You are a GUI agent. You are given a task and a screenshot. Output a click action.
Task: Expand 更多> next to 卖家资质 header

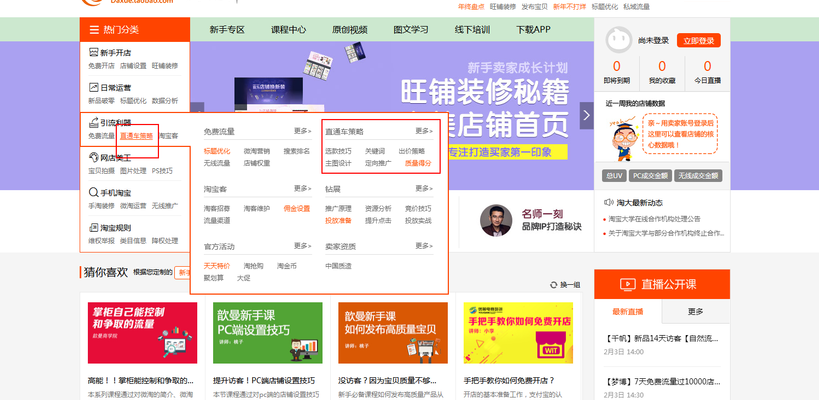[x=424, y=245]
